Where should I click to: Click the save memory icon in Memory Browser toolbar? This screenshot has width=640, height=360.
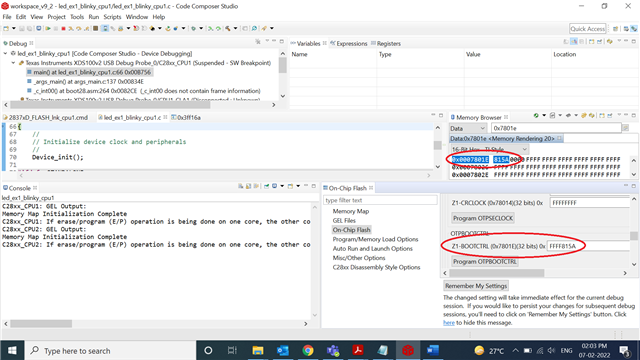point(552,116)
